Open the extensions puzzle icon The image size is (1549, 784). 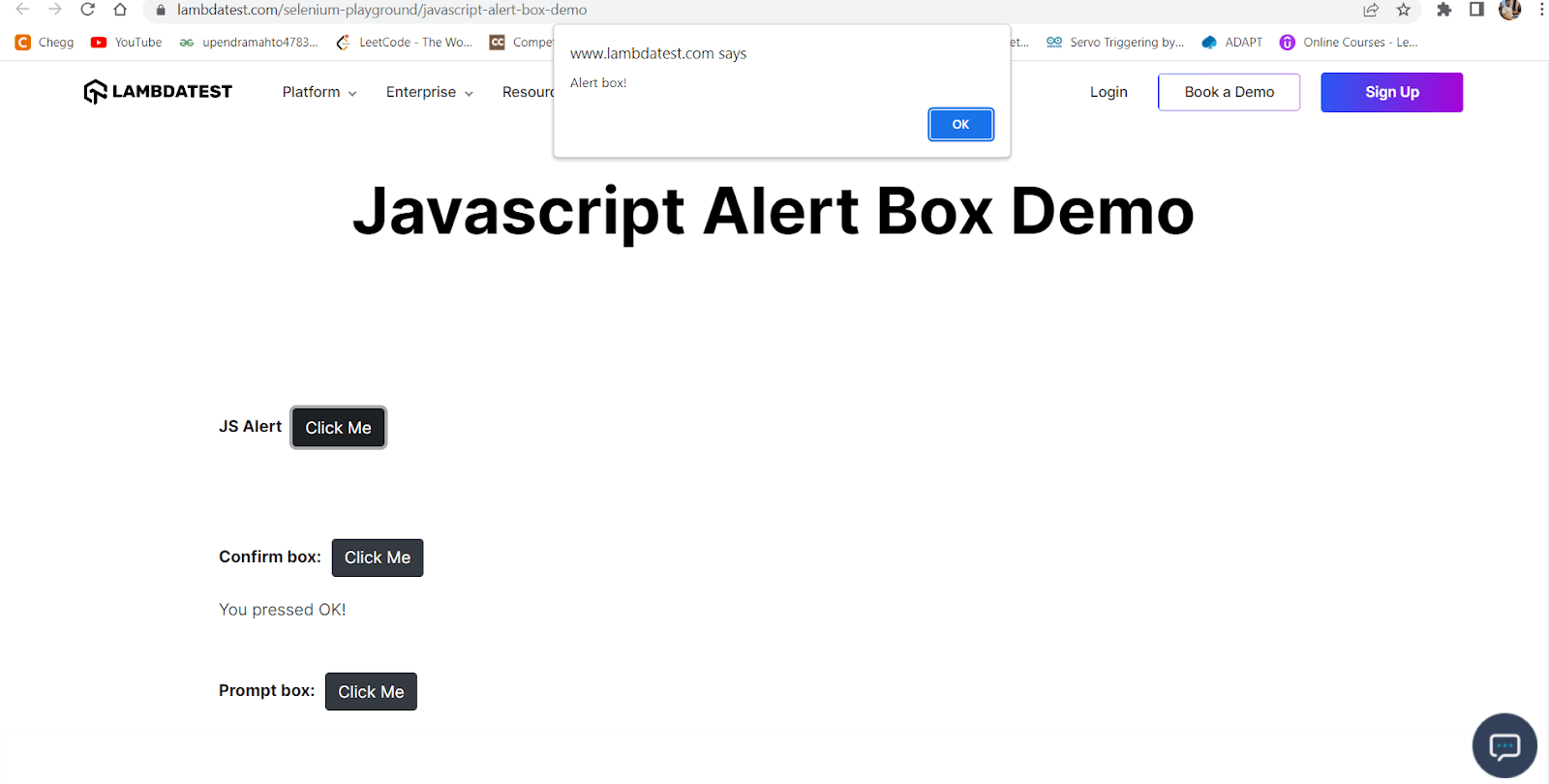pos(1443,10)
